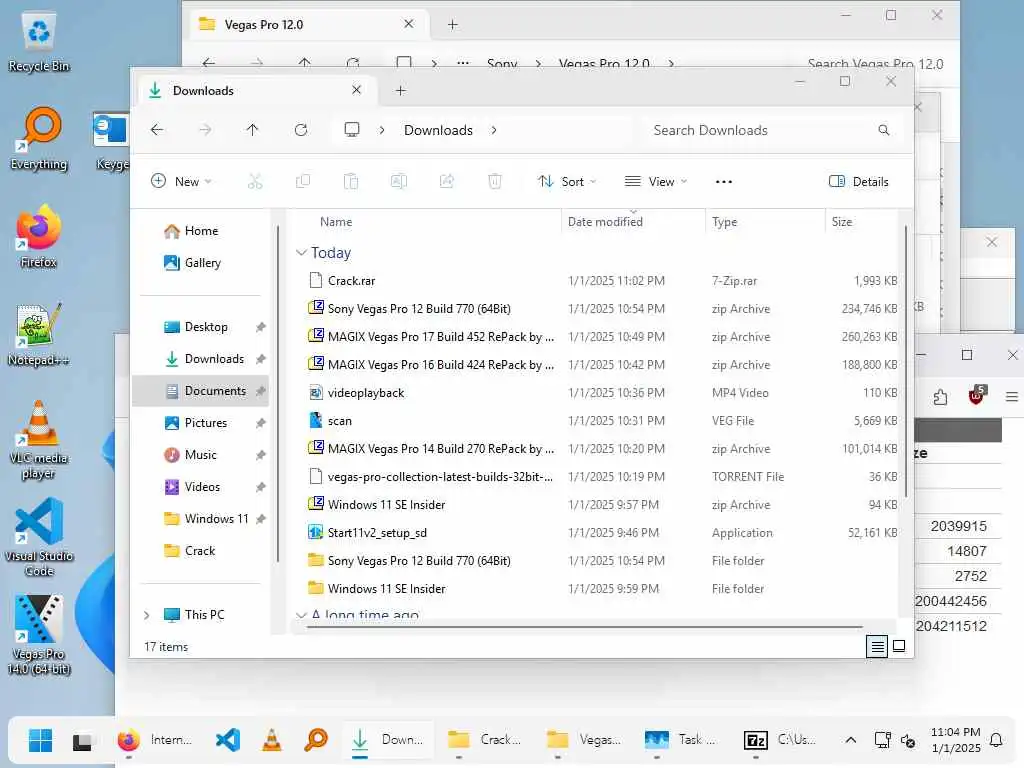Open Documents in navigation pane
The height and width of the screenshot is (768, 1024).
point(200,391)
